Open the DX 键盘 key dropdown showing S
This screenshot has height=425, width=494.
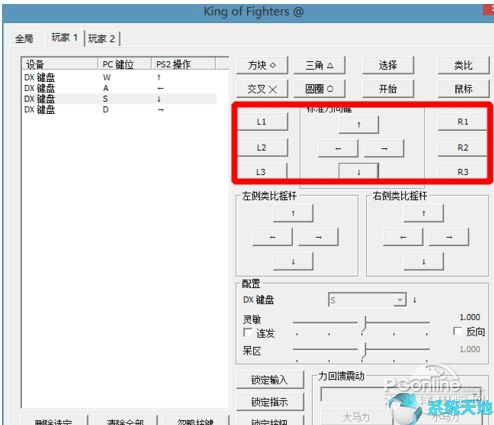(x=367, y=300)
